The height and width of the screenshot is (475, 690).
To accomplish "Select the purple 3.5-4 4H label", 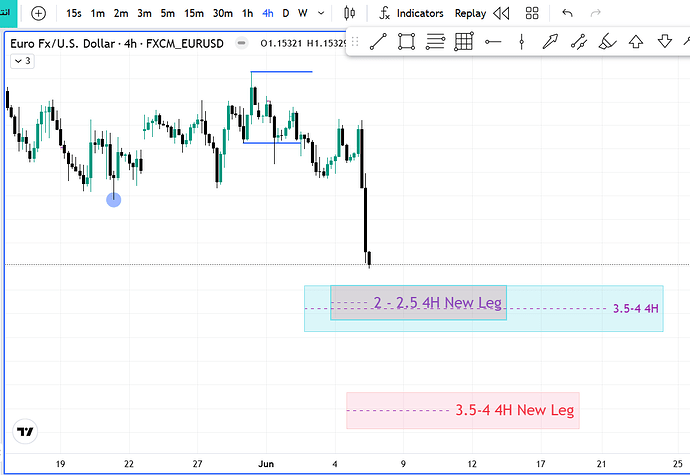I will point(636,309).
